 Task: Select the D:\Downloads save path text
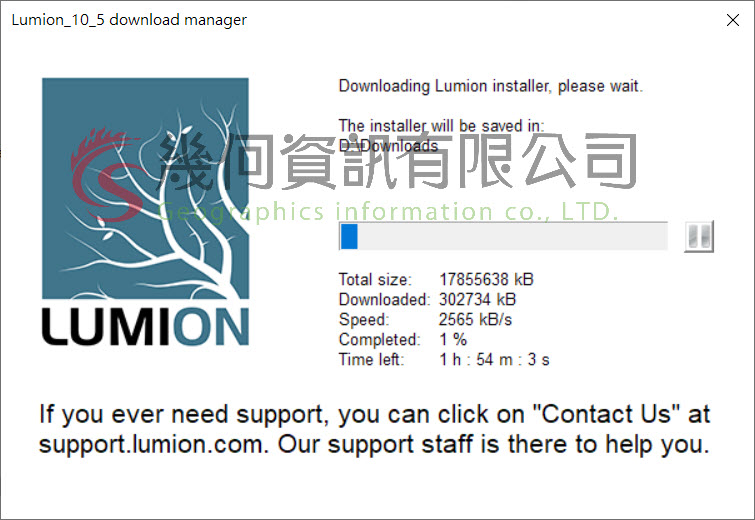[388, 145]
